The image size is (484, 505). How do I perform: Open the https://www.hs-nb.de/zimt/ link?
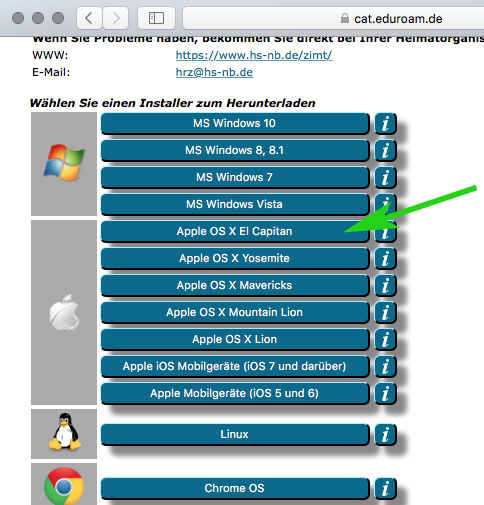(x=254, y=55)
